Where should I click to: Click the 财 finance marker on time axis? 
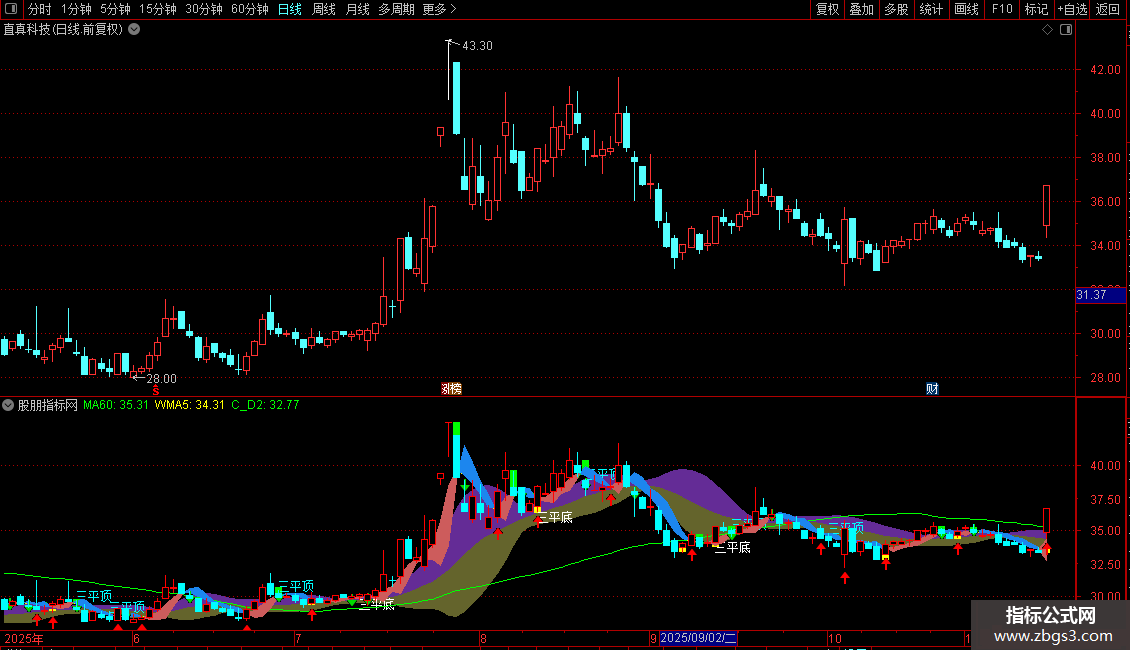[932, 389]
